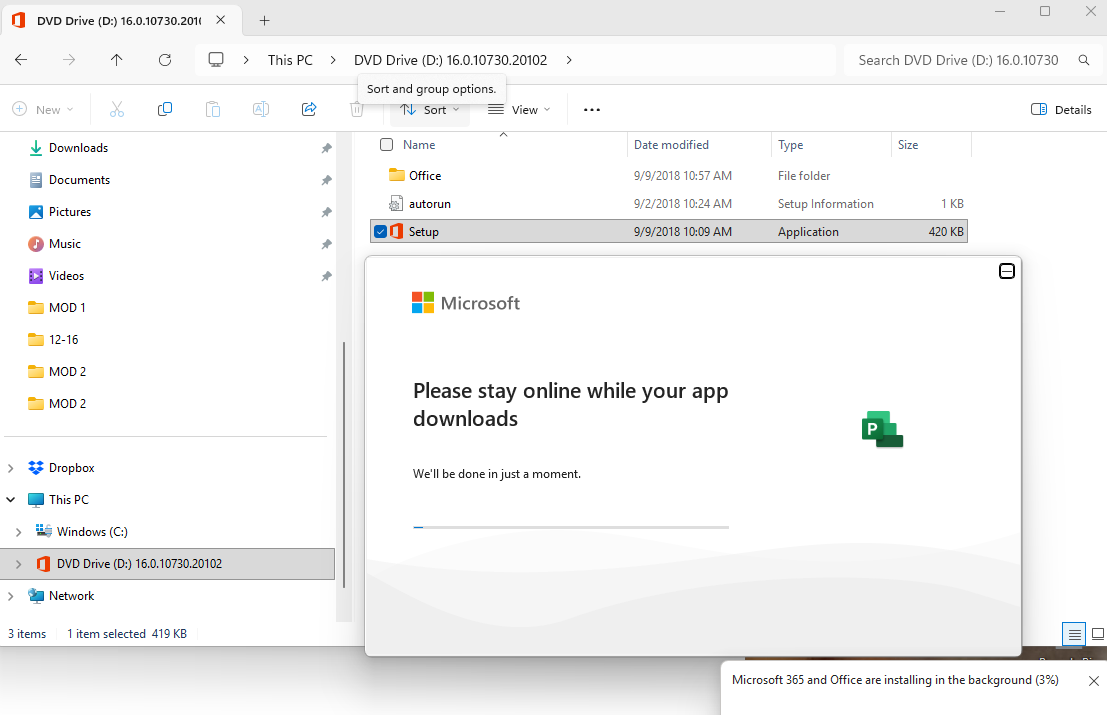Image resolution: width=1107 pixels, height=715 pixels.
Task: Uncheck the Setup file checkbox
Action: pyautogui.click(x=381, y=232)
